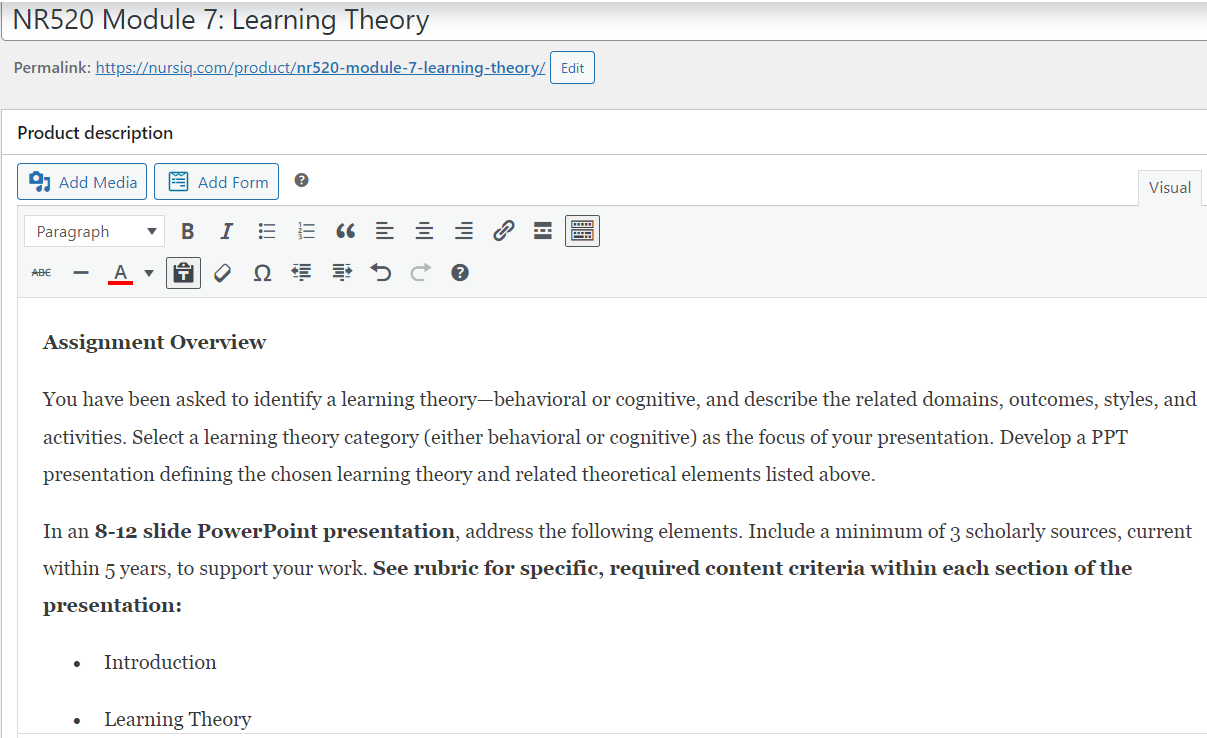Toggle bold formatting
The height and width of the screenshot is (738, 1207).
click(x=187, y=230)
